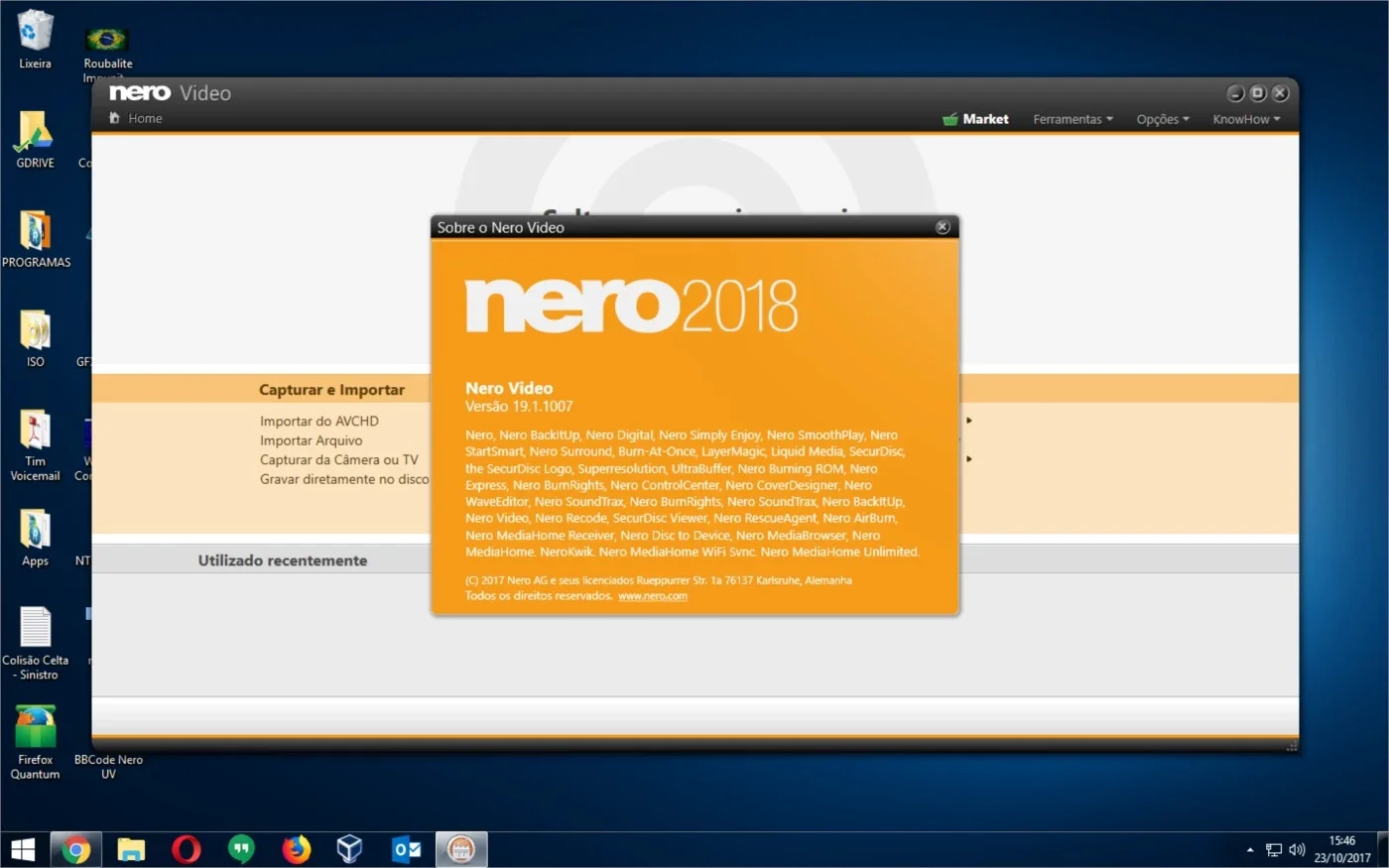Select the GDRIVE desktop icon

[x=35, y=131]
